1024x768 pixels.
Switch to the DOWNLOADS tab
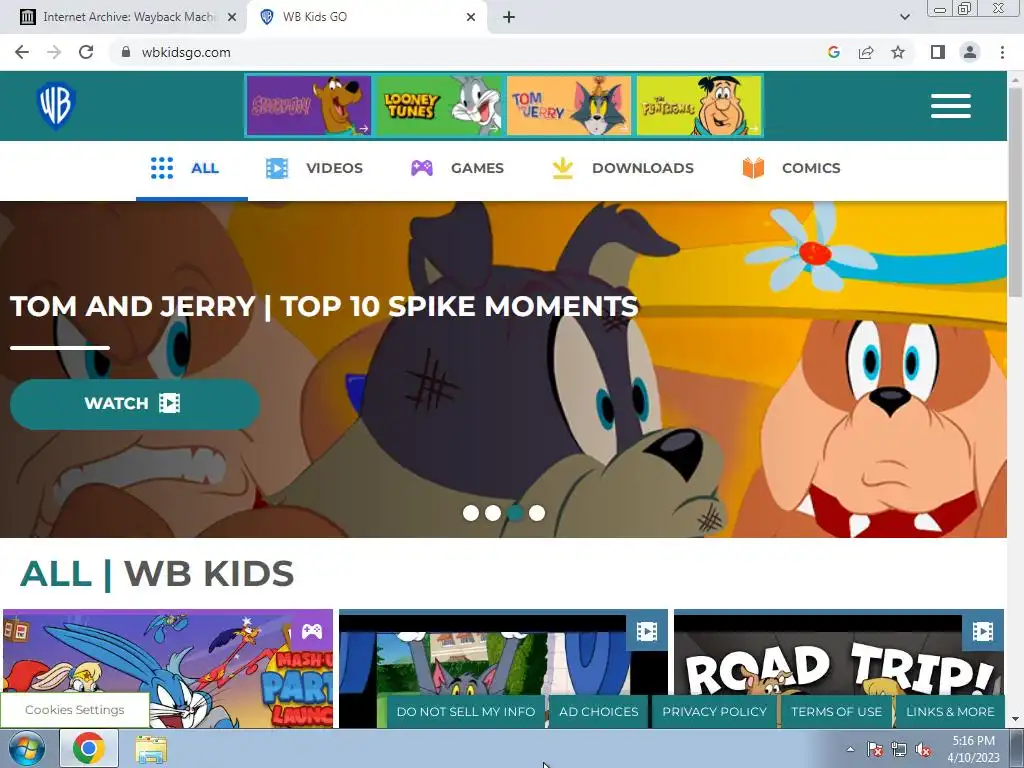click(x=622, y=168)
